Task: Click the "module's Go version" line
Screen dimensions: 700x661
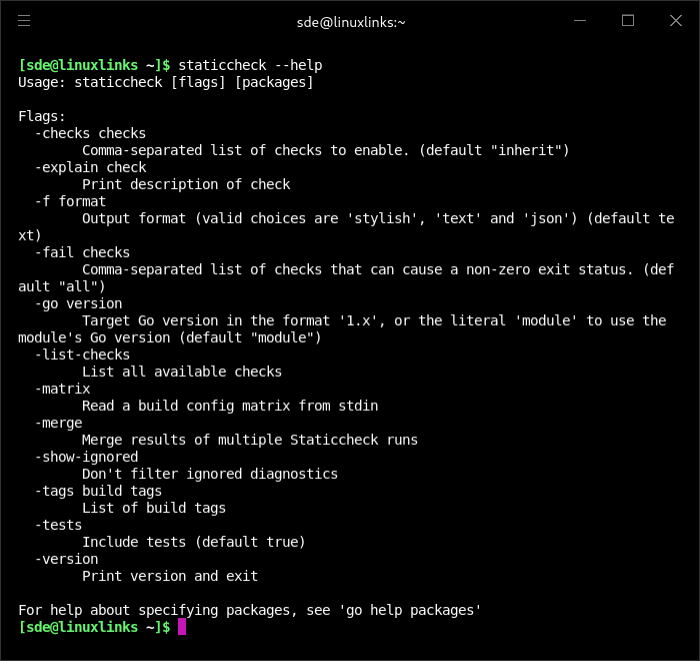Action: [170, 338]
